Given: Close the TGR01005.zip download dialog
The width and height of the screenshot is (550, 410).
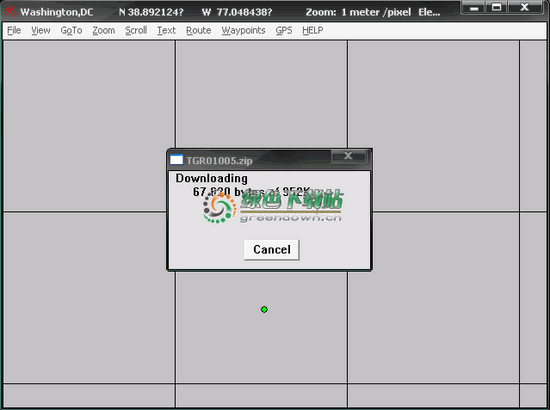Looking at the screenshot, I should [x=348, y=156].
